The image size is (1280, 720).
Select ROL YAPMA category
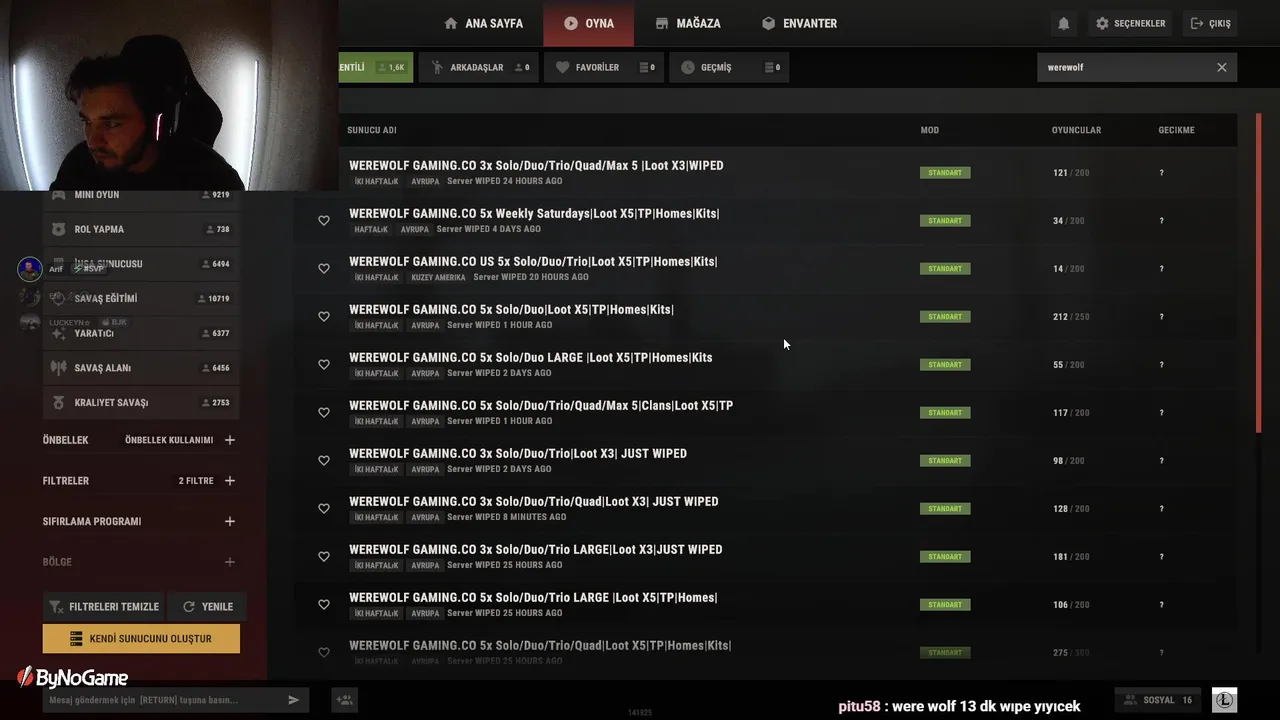pos(139,229)
